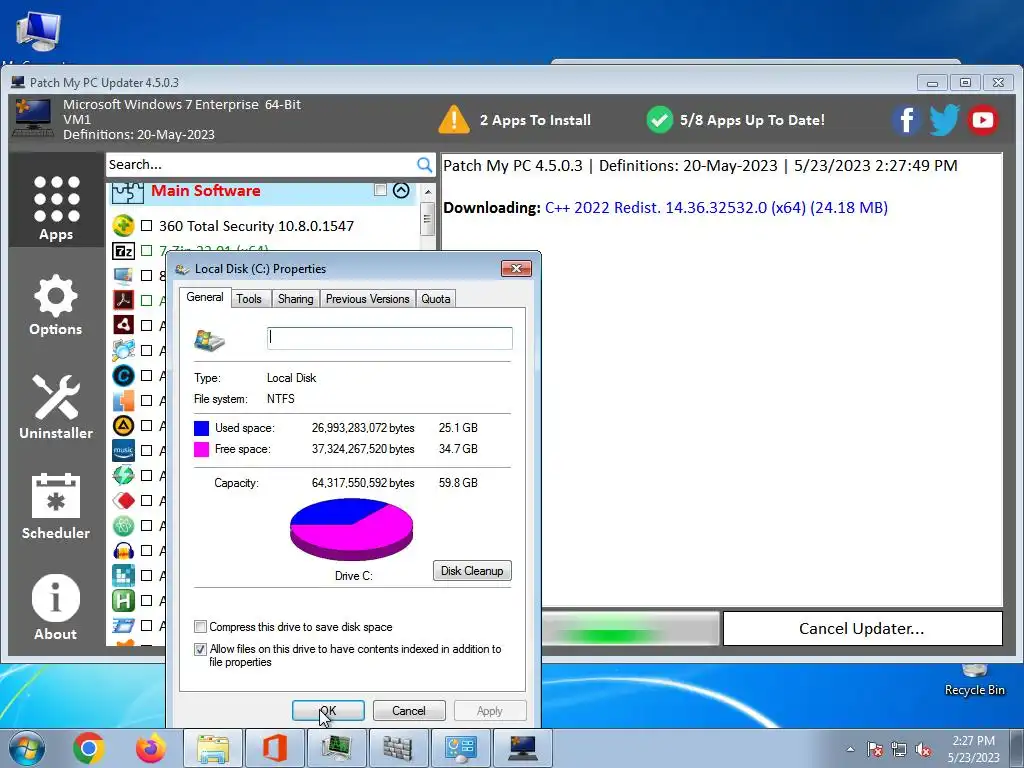Screen dimensions: 1024x768
Task: Open the Scheduler calendar section
Action: point(56,506)
